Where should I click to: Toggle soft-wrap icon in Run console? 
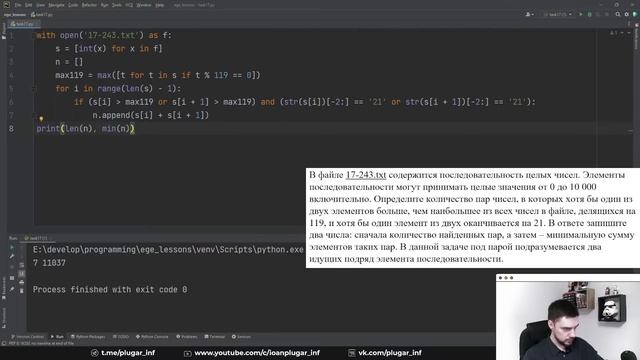pos(22,265)
